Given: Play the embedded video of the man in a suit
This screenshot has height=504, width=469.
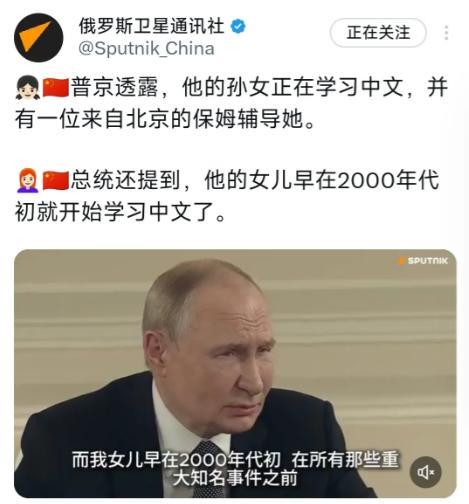Looking at the screenshot, I should 235,373.
